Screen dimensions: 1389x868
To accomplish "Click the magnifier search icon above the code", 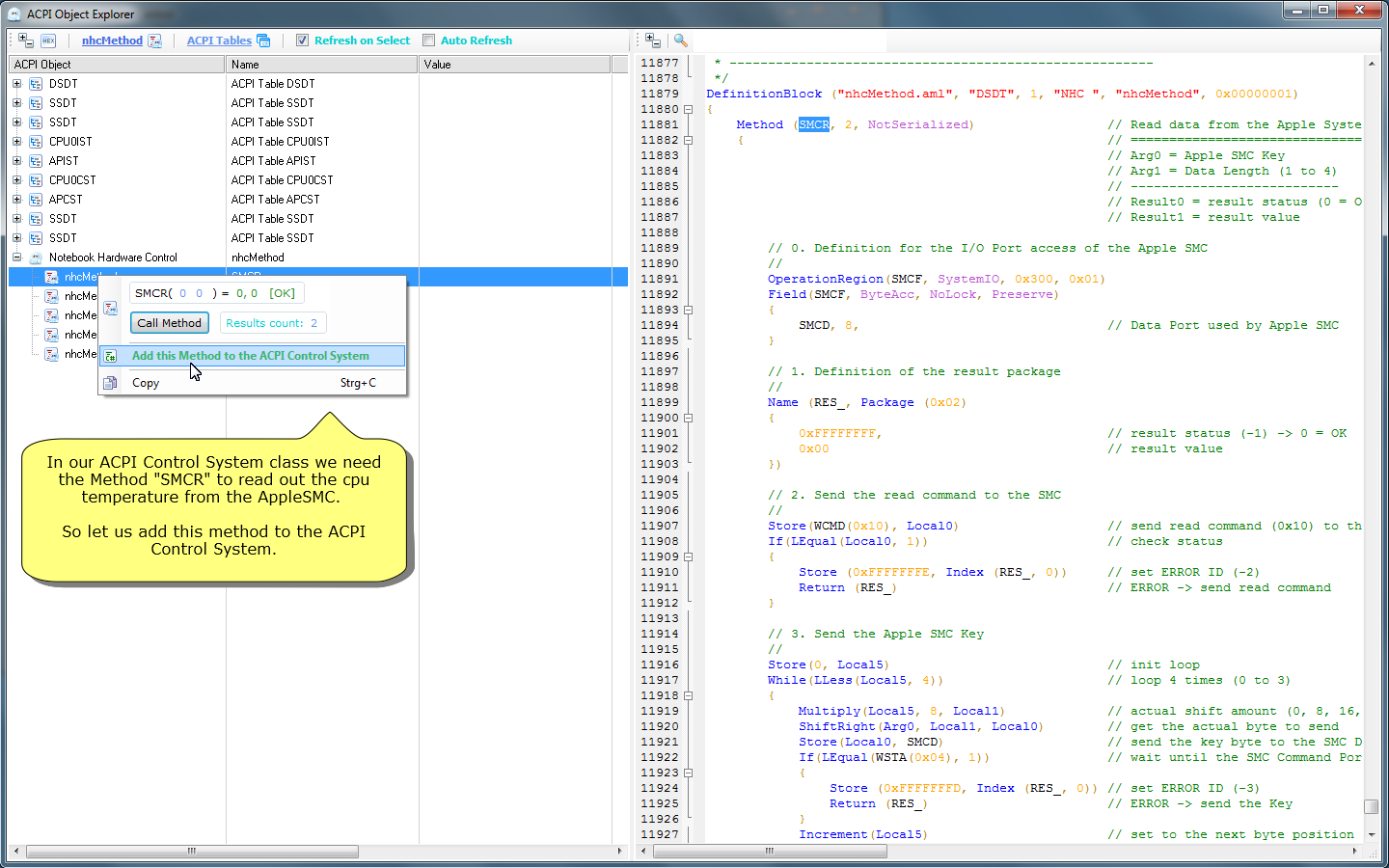I will [x=680, y=41].
